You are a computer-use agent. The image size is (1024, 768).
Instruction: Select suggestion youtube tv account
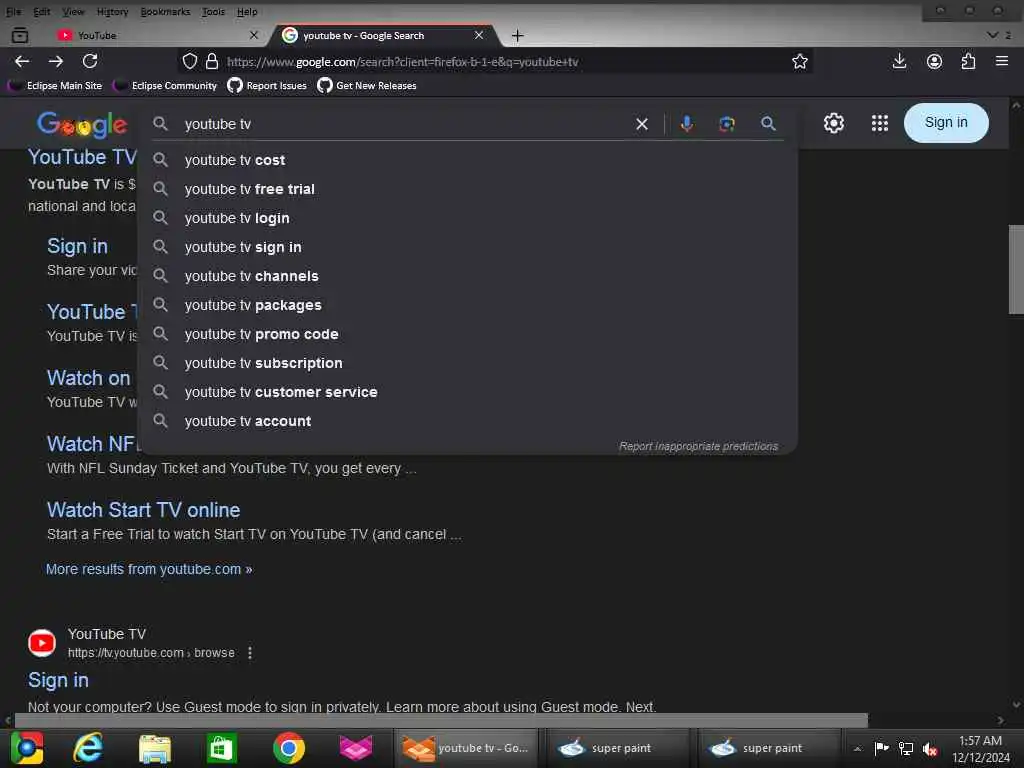(x=467, y=421)
